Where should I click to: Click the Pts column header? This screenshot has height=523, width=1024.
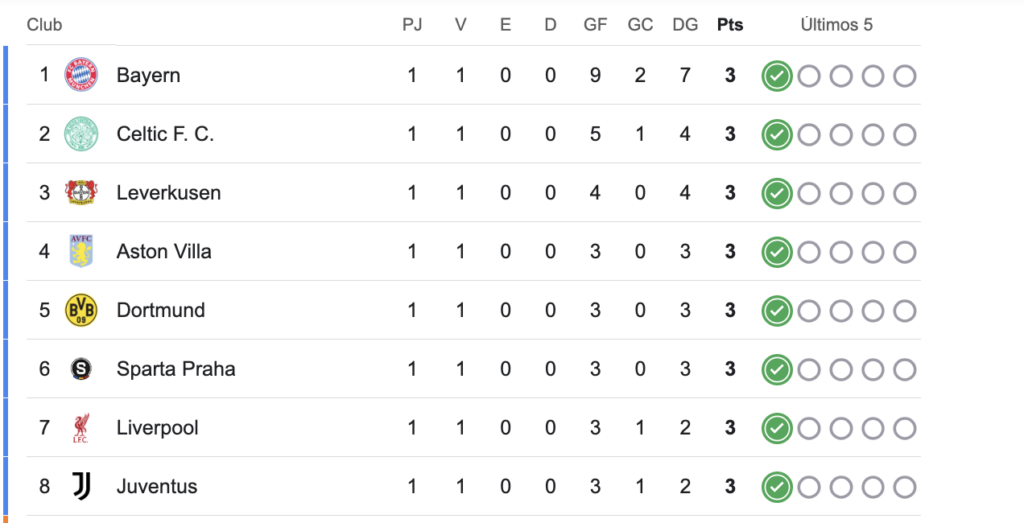730,25
